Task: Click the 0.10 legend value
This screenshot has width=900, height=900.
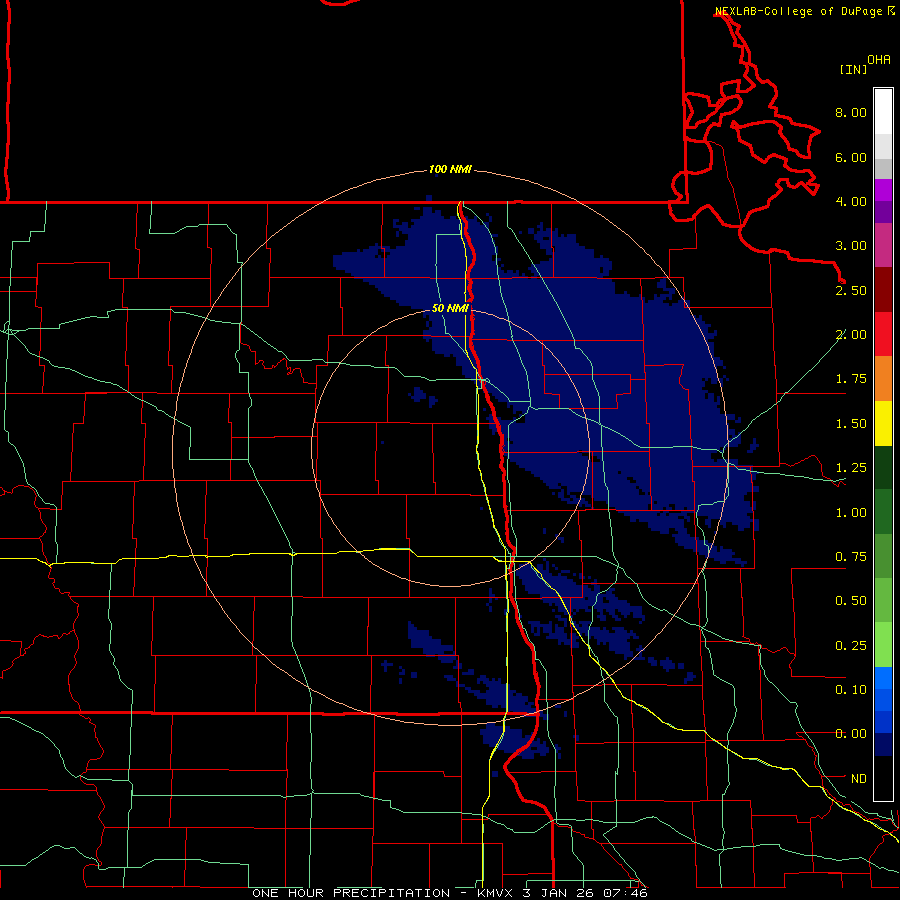Action: tap(851, 690)
